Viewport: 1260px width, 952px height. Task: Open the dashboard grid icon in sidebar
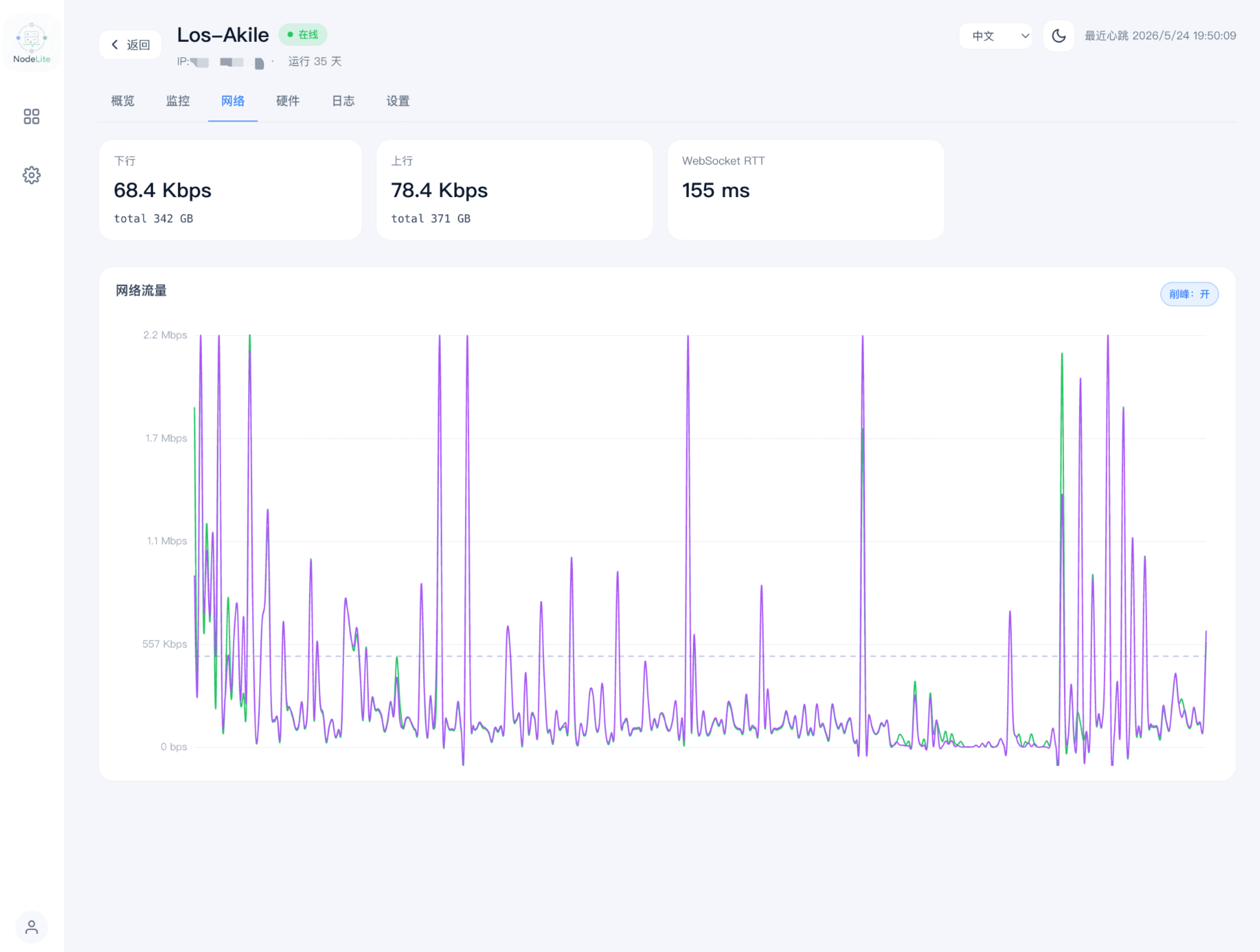[x=32, y=117]
